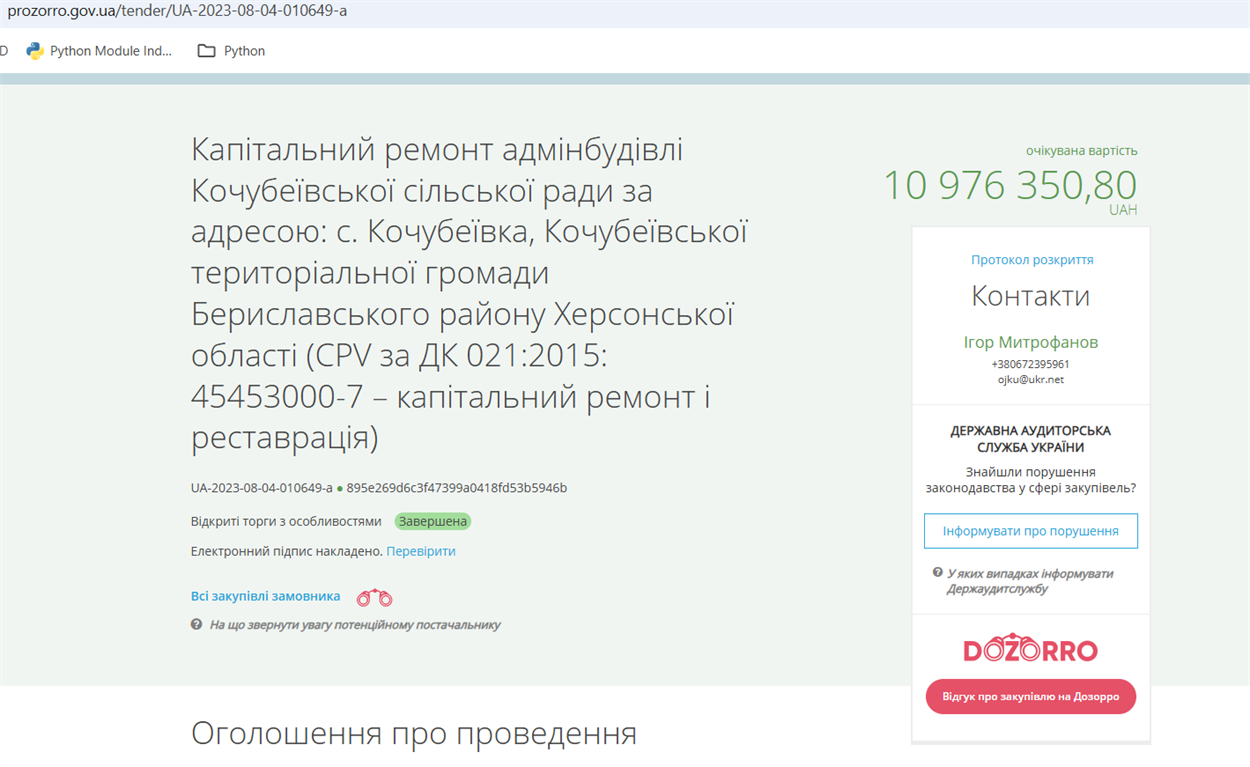Screen dimensions: 1250x767
Task: Click the очікувана вартість label
Action: coord(1082,151)
